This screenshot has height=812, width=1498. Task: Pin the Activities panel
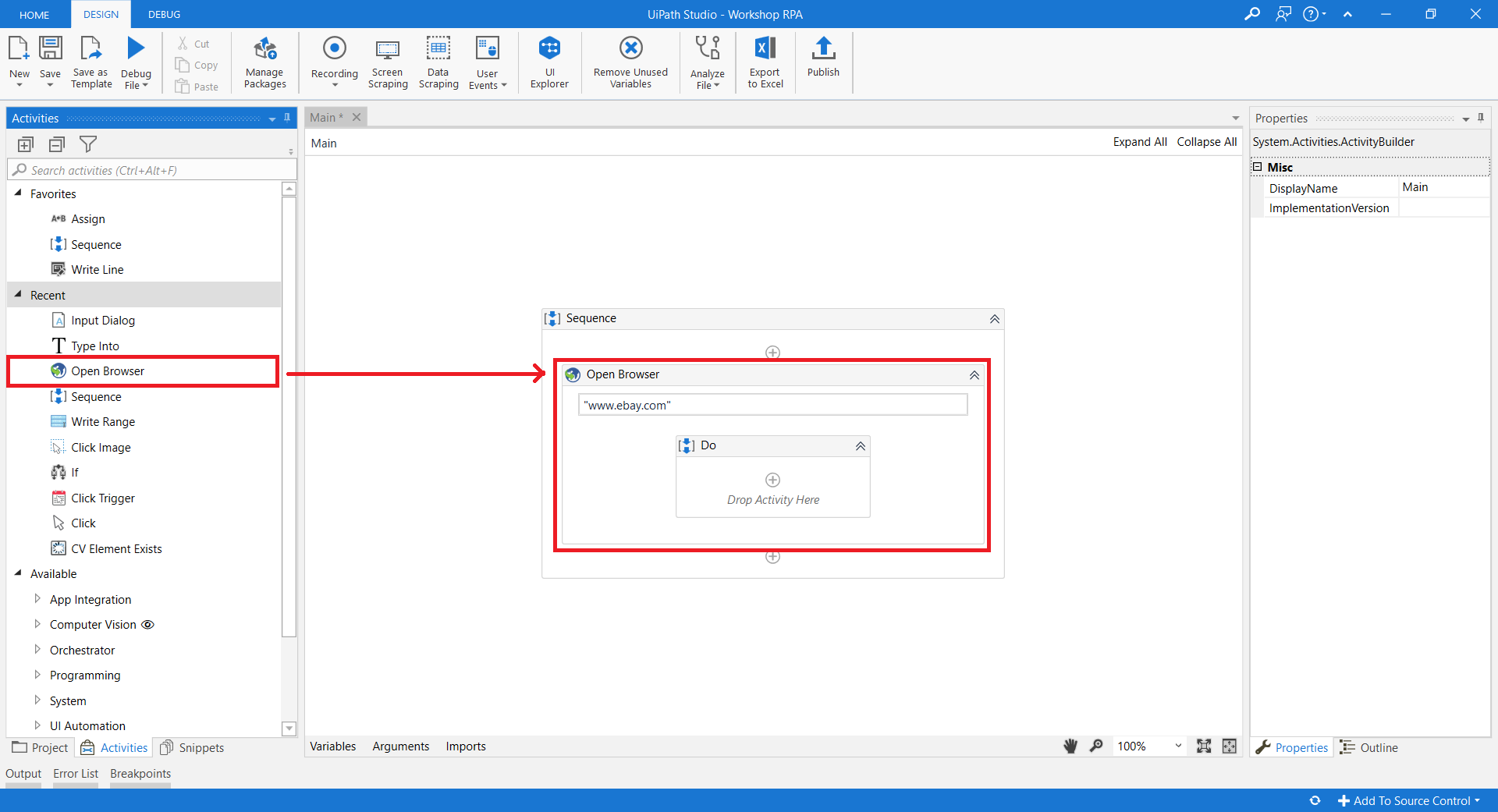coord(287,118)
